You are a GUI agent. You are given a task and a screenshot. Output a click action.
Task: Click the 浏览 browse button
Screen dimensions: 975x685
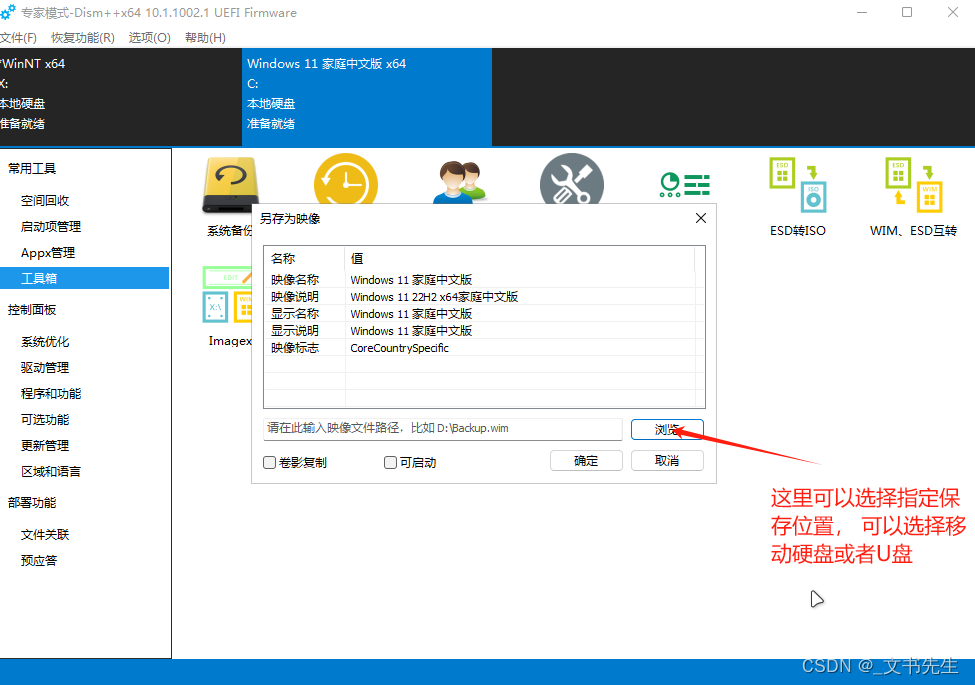point(667,429)
